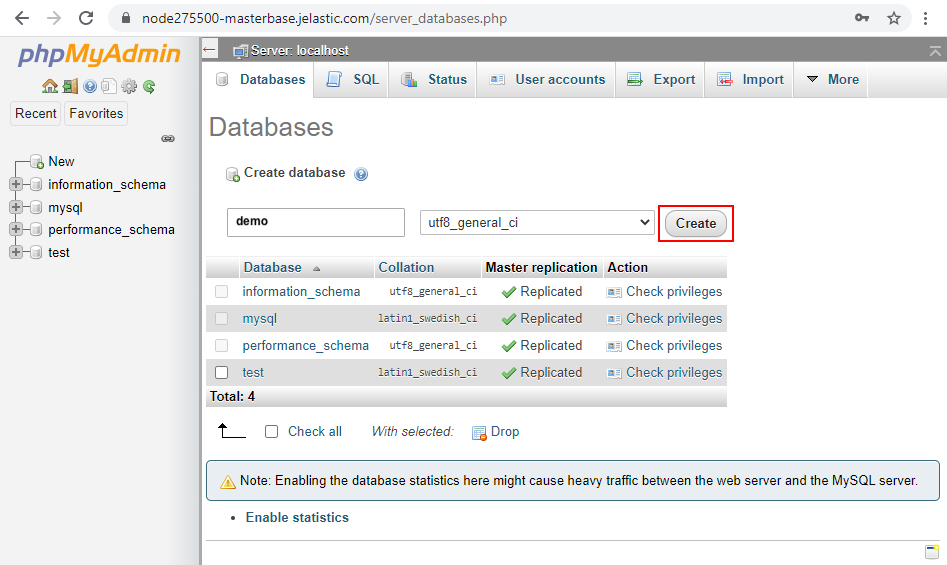The width and height of the screenshot is (947, 565).
Task: Open the performance_schema database link in table
Action: pyautogui.click(x=306, y=345)
